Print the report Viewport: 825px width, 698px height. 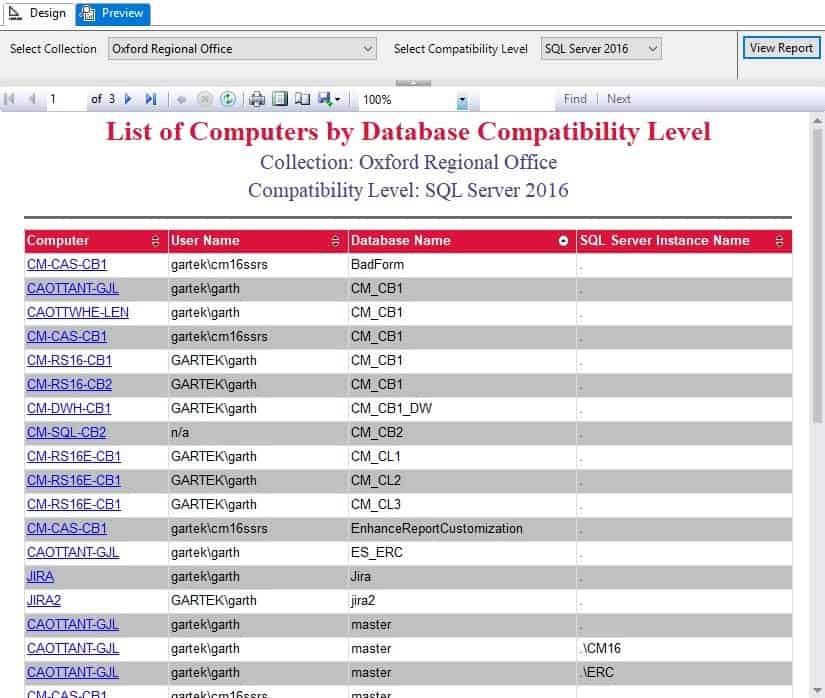[x=257, y=99]
